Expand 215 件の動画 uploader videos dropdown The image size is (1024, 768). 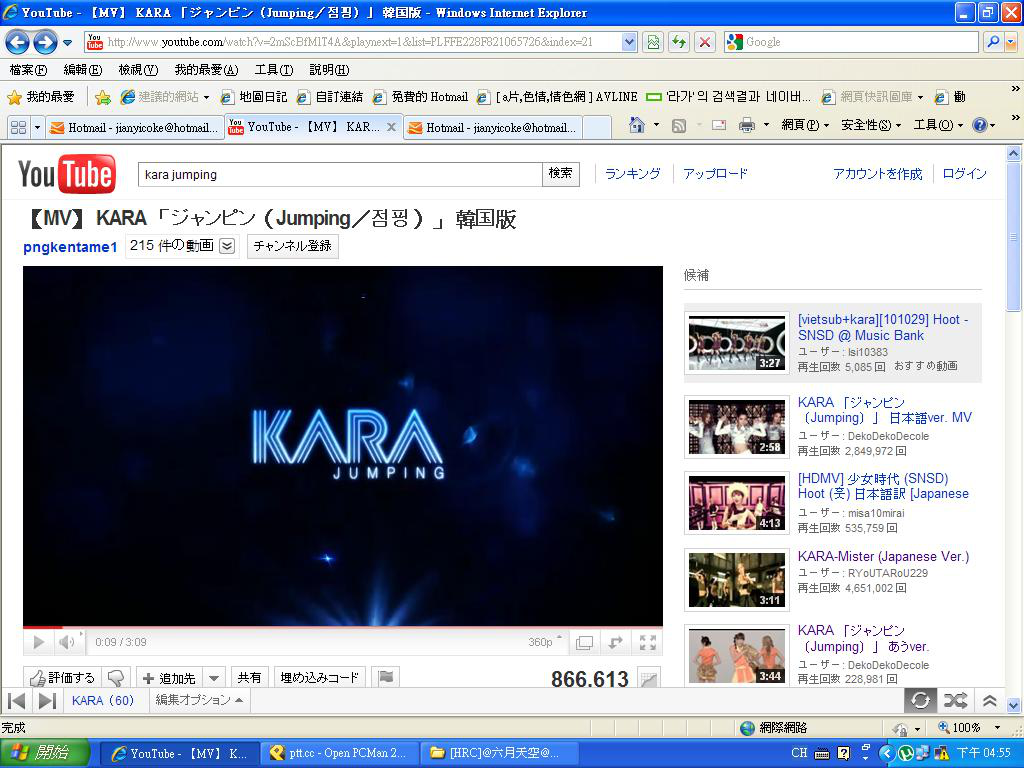(227, 246)
